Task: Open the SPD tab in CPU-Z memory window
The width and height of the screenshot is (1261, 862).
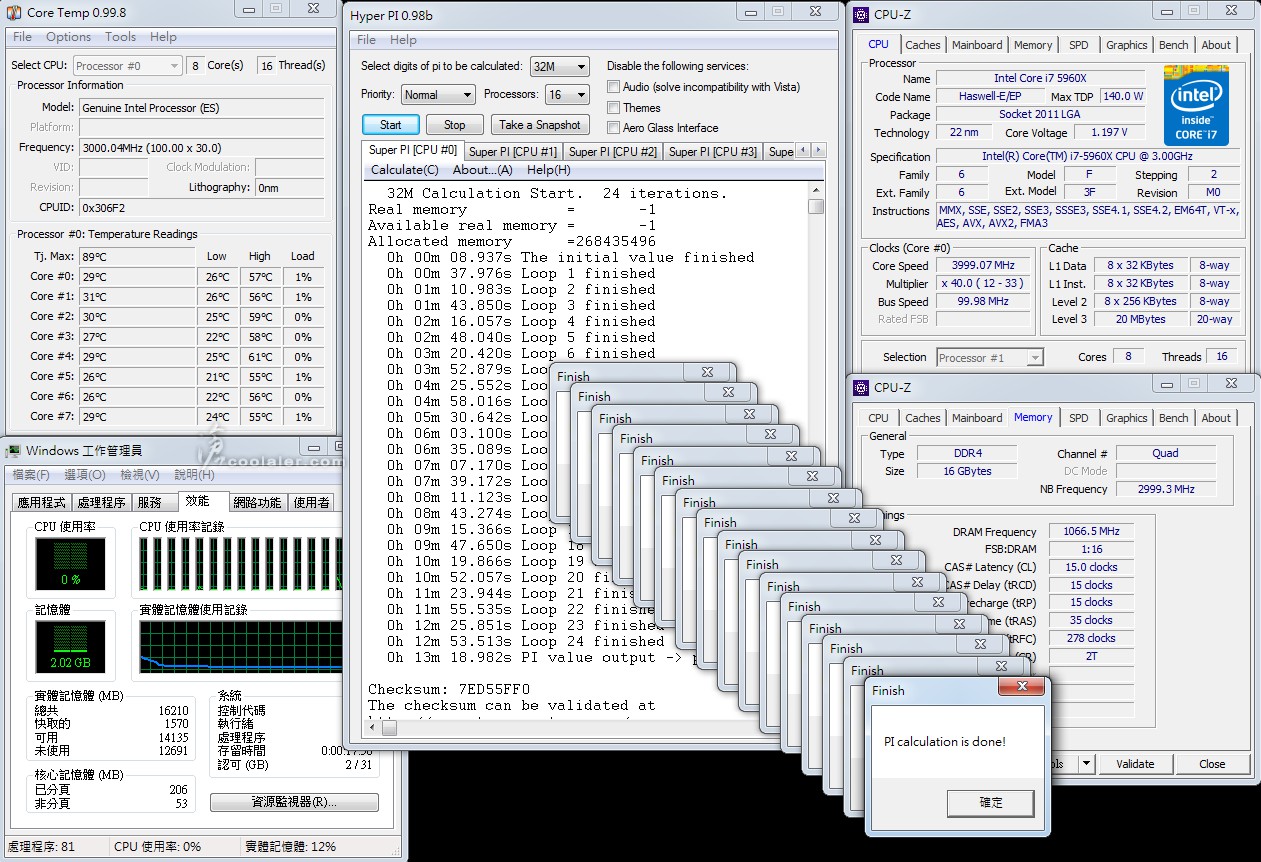Action: coord(1078,418)
